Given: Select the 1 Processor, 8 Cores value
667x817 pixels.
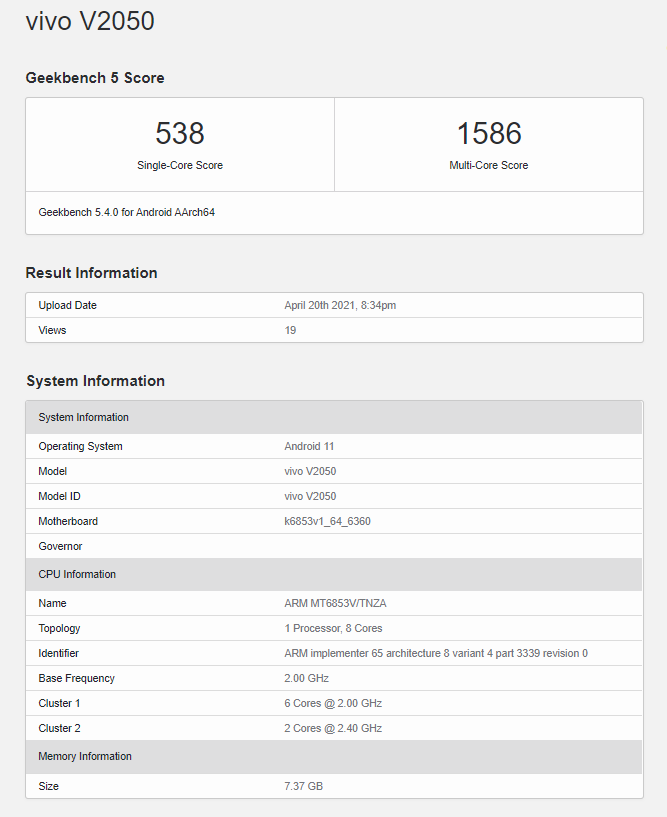Looking at the screenshot, I should click(x=334, y=628).
